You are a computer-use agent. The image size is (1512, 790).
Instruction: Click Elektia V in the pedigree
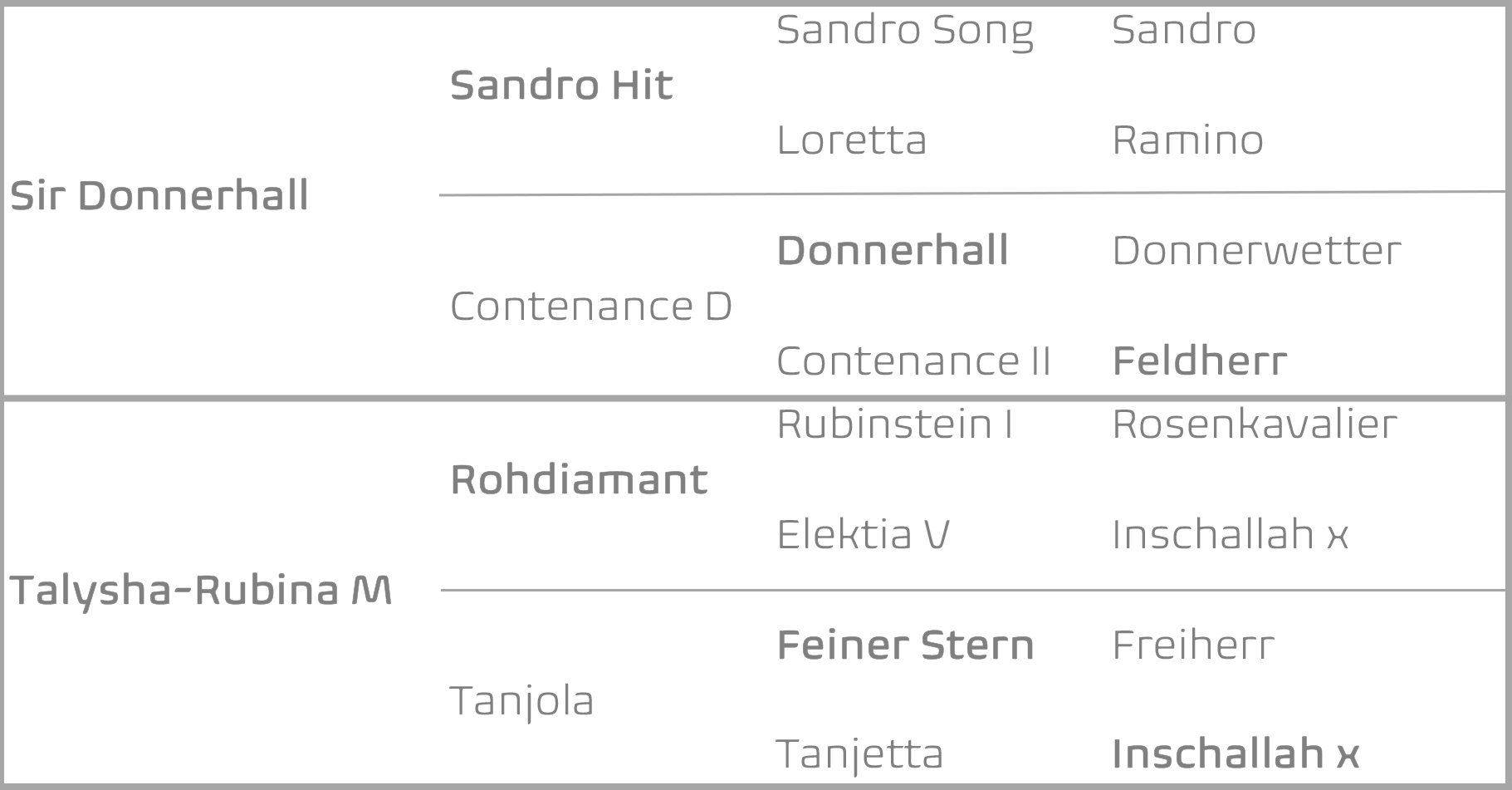tap(863, 534)
